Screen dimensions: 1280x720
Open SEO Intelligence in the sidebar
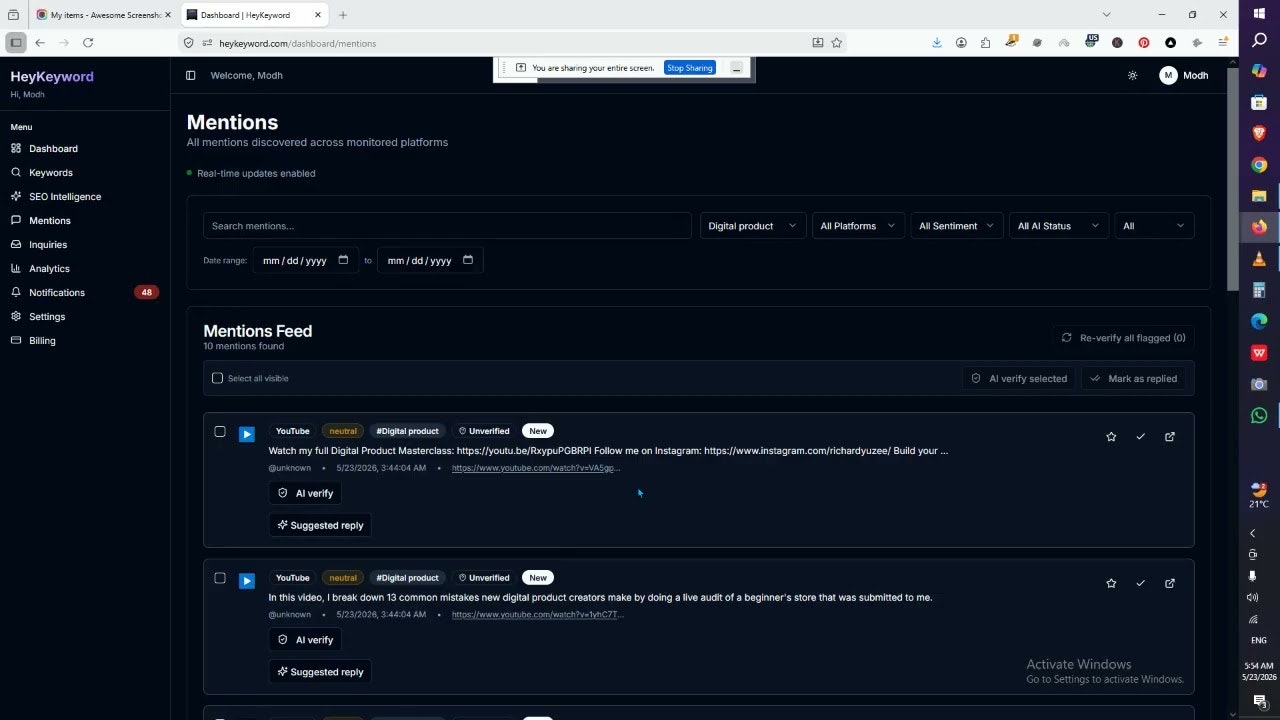point(65,196)
